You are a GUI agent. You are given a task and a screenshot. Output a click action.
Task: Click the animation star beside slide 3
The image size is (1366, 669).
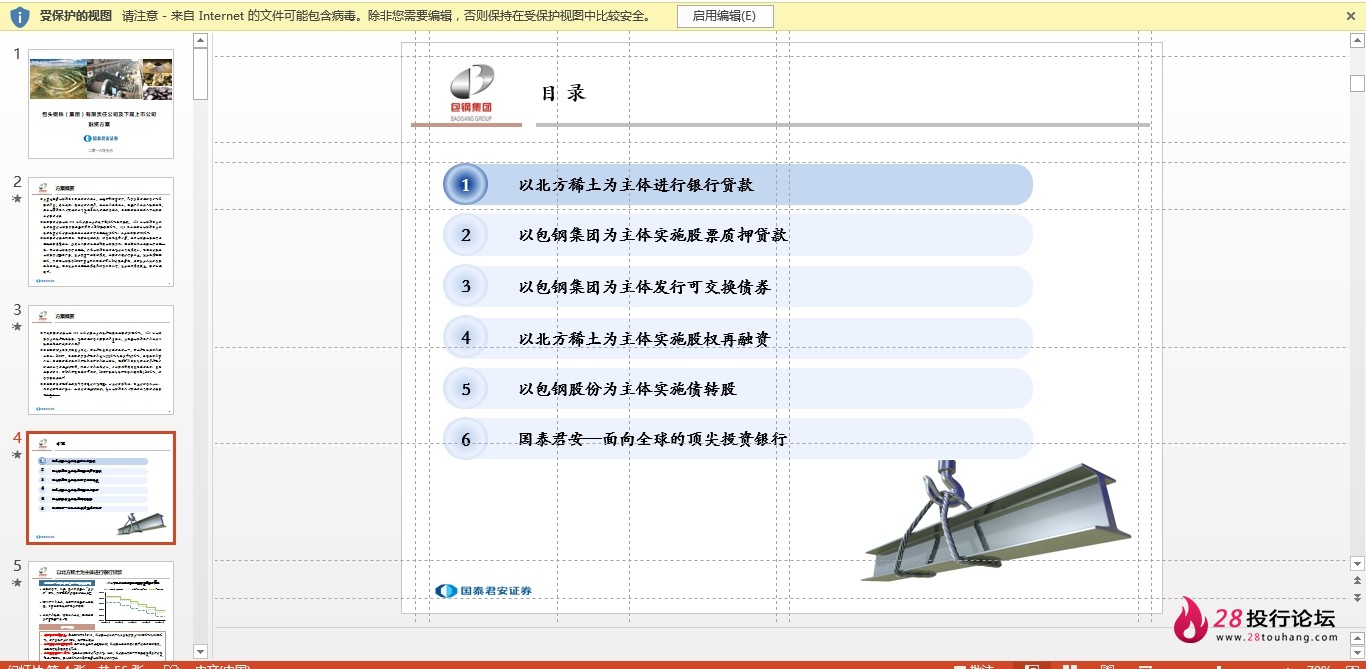[16, 326]
